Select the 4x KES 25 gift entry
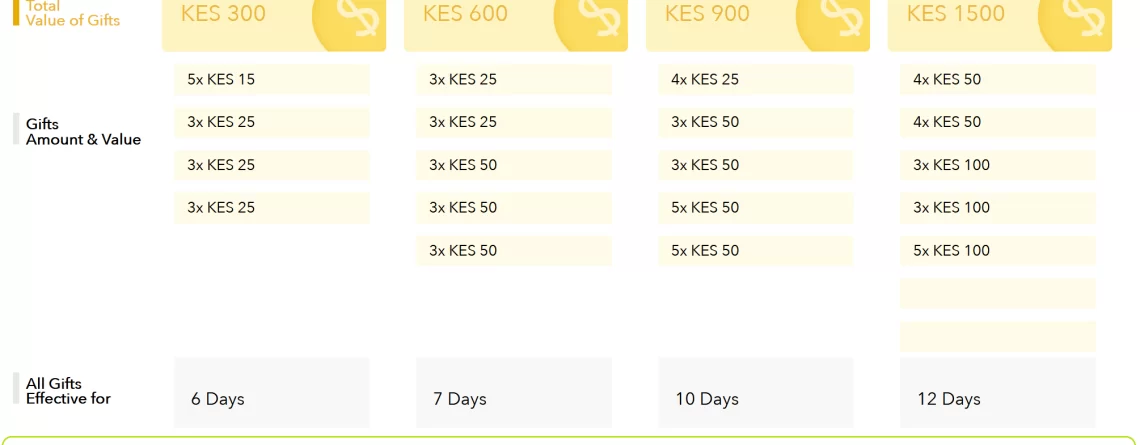This screenshot has width=1140, height=445. click(755, 79)
